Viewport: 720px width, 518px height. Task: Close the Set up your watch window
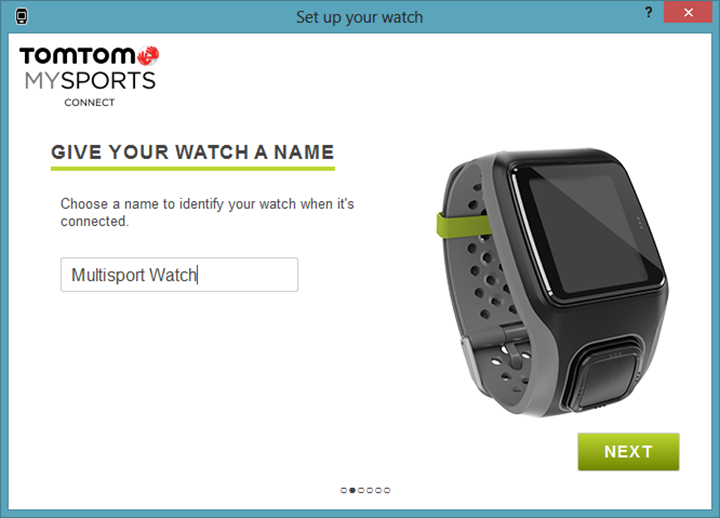[688, 12]
